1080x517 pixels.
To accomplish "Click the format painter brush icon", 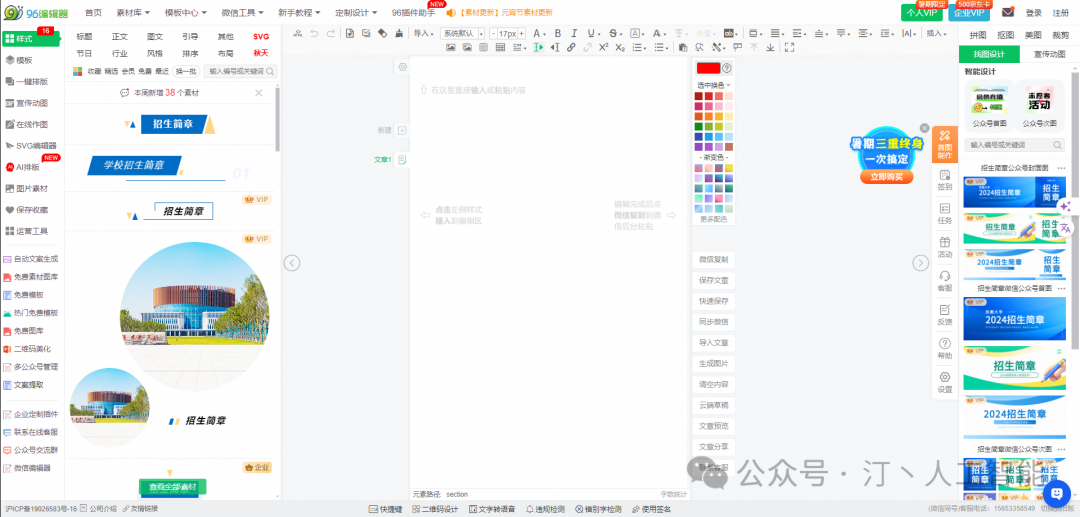I will pyautogui.click(x=399, y=33).
